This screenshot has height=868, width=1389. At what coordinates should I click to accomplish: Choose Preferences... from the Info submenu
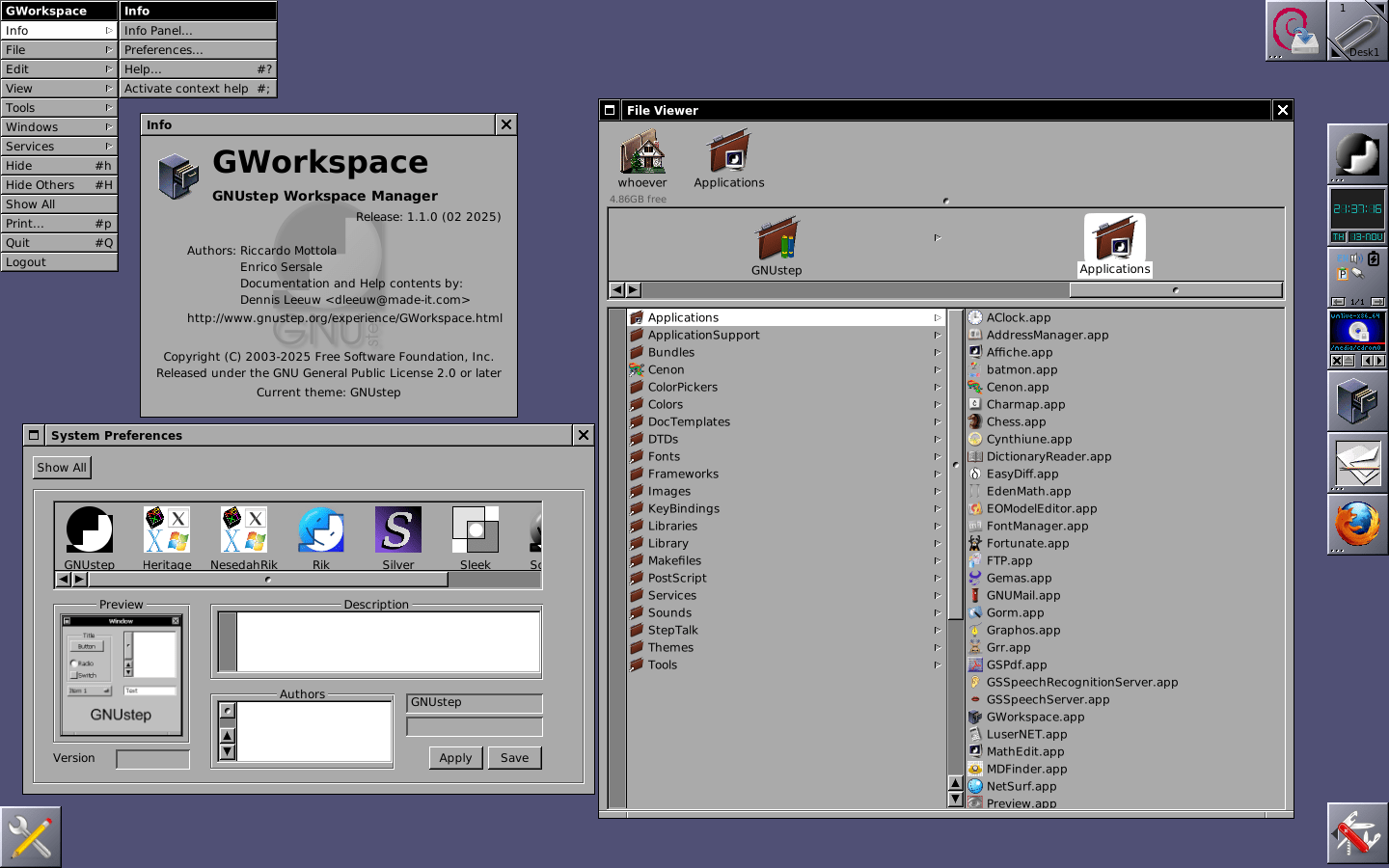click(x=198, y=49)
